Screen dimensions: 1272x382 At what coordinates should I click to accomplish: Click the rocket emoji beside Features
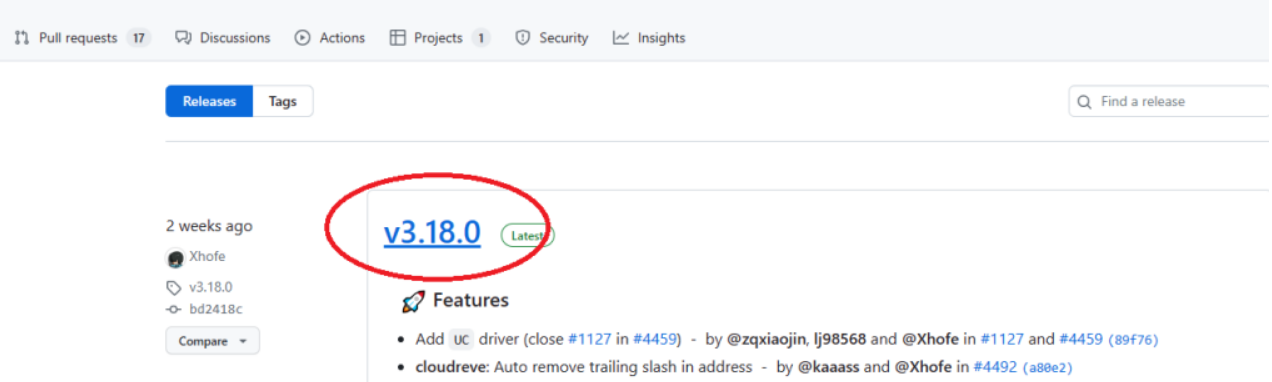(x=413, y=301)
